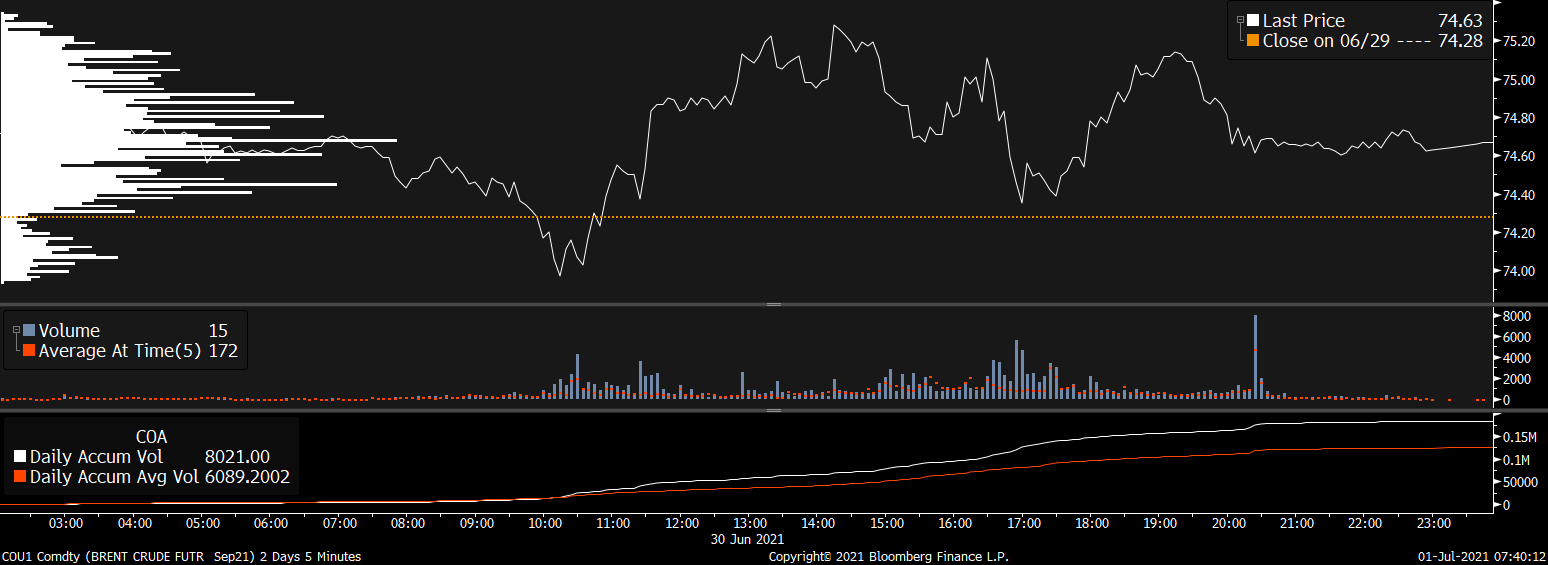Click the white Daily Accum Vol swatch

coord(21,457)
